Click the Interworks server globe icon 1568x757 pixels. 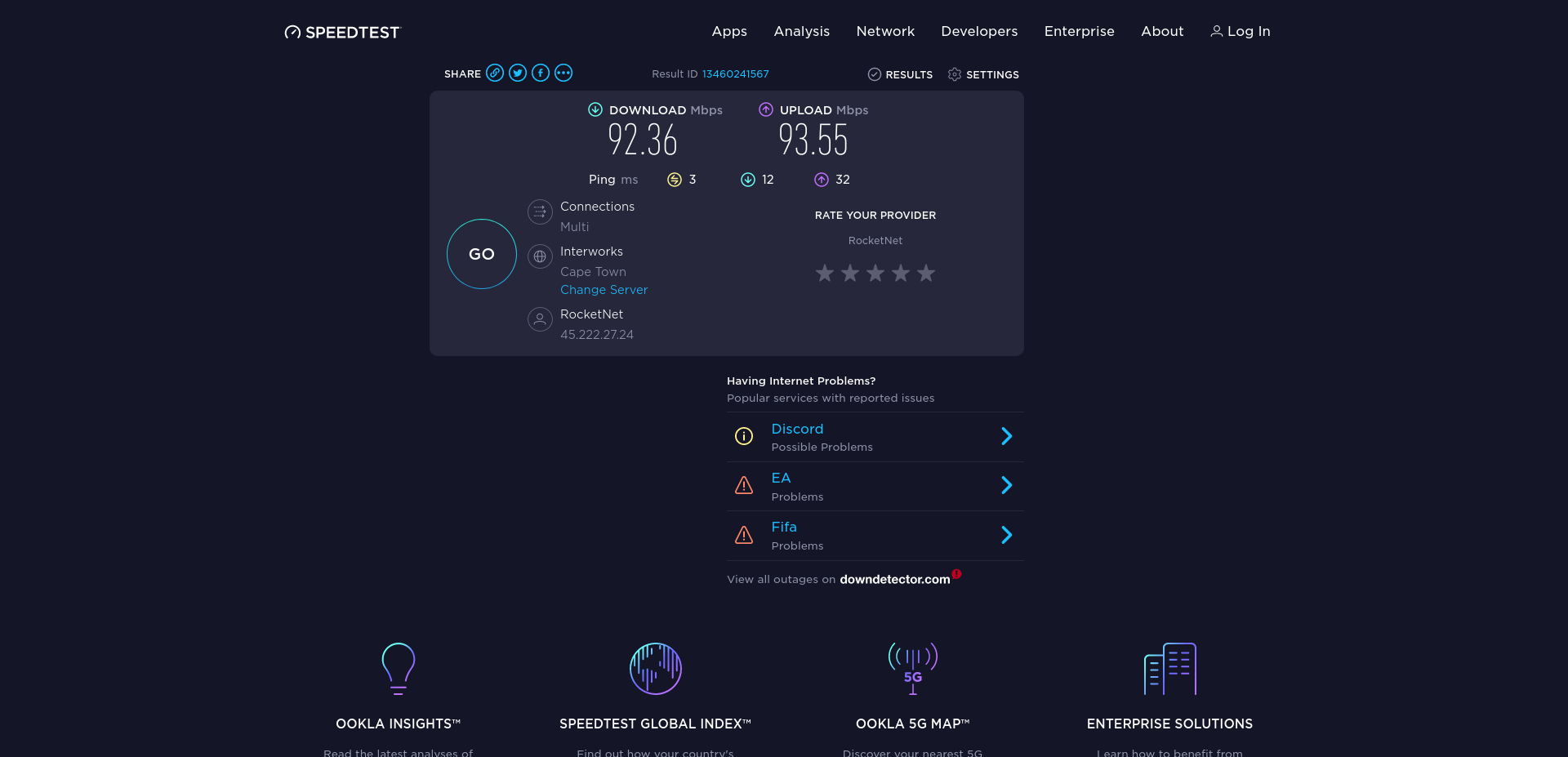coord(540,256)
